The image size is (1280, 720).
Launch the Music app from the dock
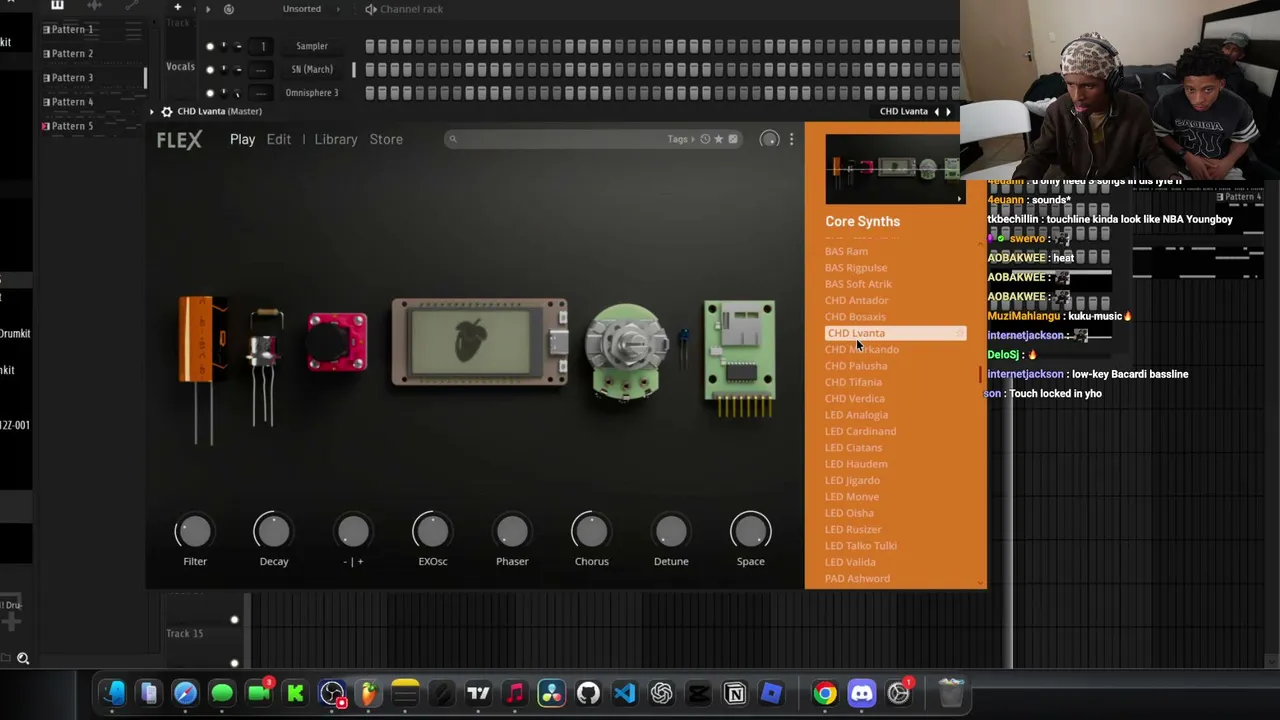pyautogui.click(x=515, y=693)
